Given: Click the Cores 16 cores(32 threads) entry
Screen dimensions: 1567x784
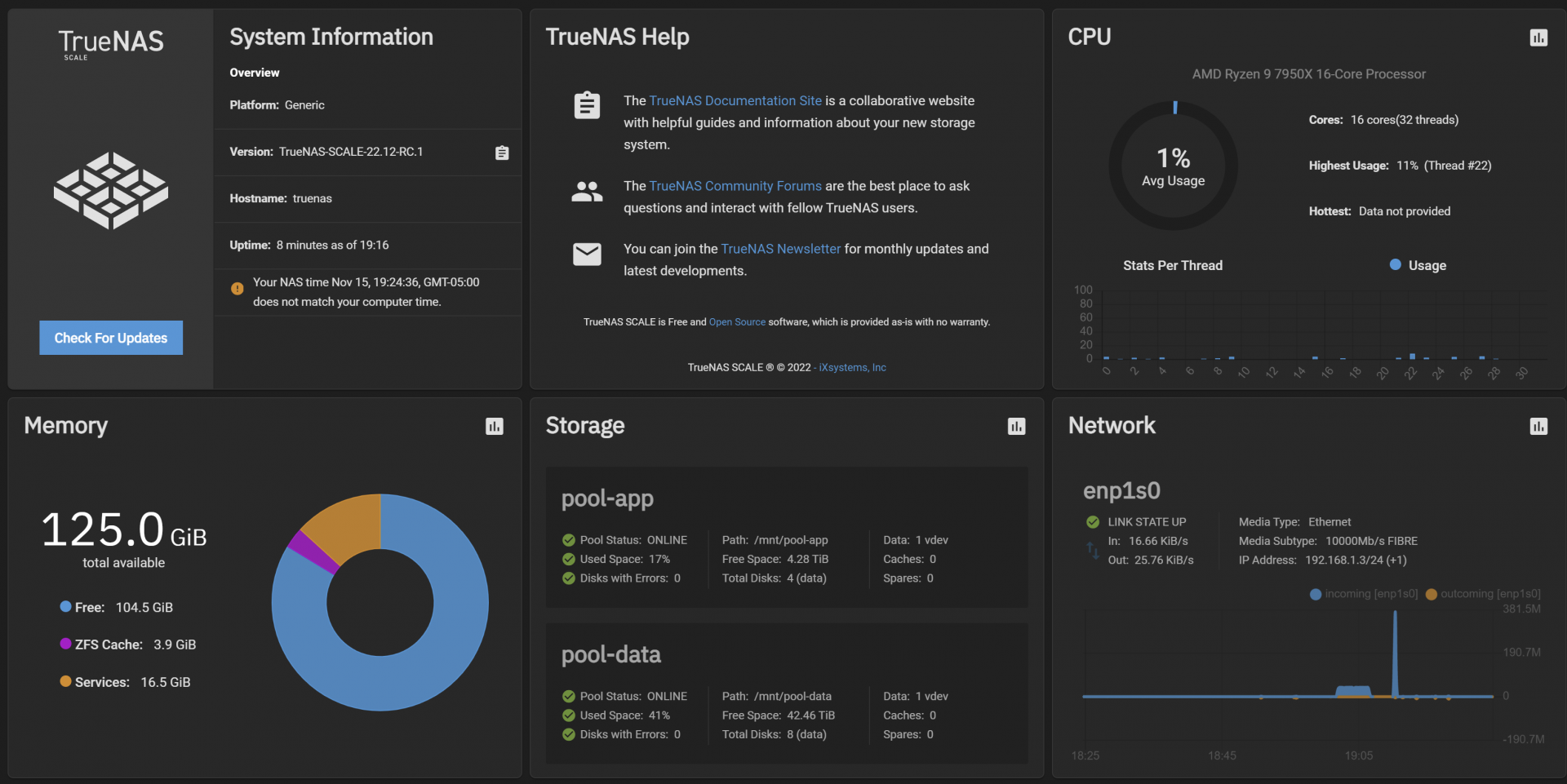Looking at the screenshot, I should click(x=1383, y=120).
